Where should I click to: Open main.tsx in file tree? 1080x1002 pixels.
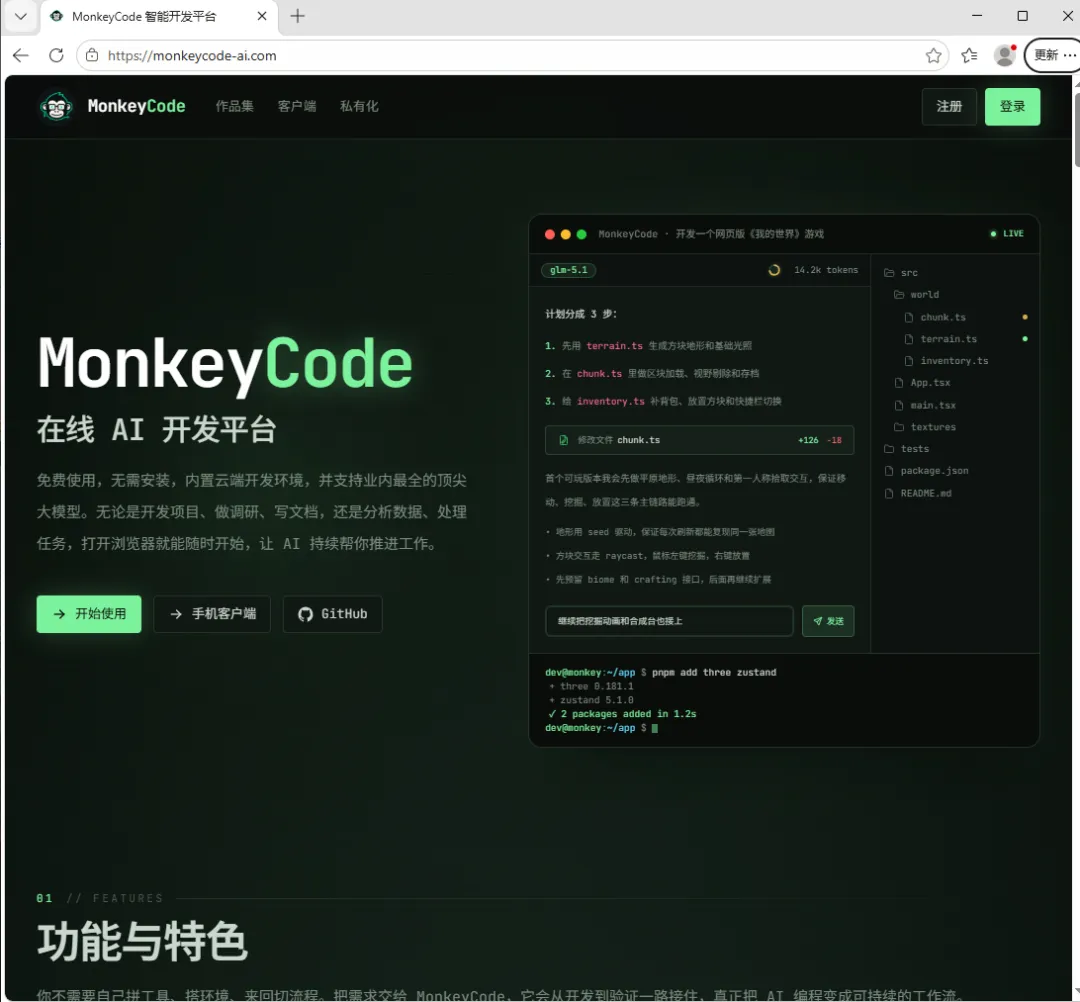click(925, 406)
